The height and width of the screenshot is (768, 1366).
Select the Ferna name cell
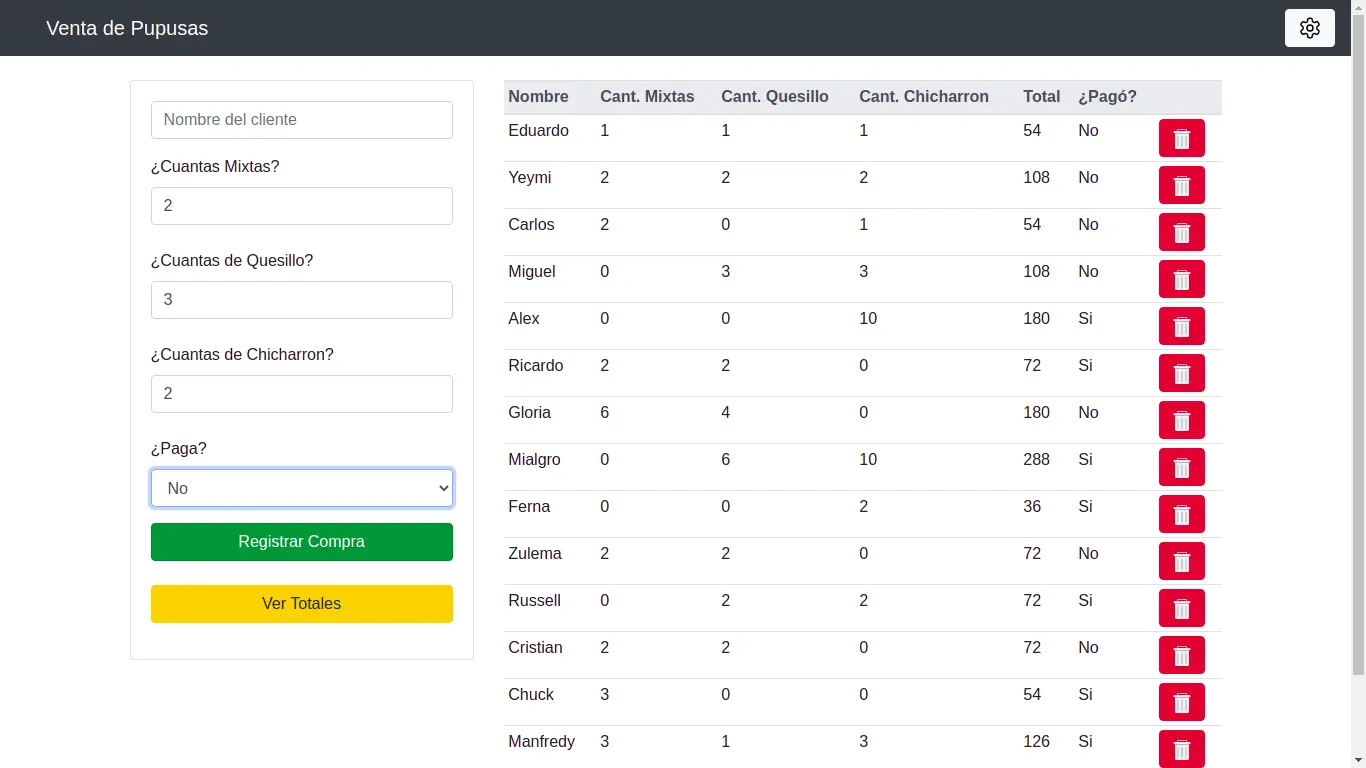[x=529, y=507]
